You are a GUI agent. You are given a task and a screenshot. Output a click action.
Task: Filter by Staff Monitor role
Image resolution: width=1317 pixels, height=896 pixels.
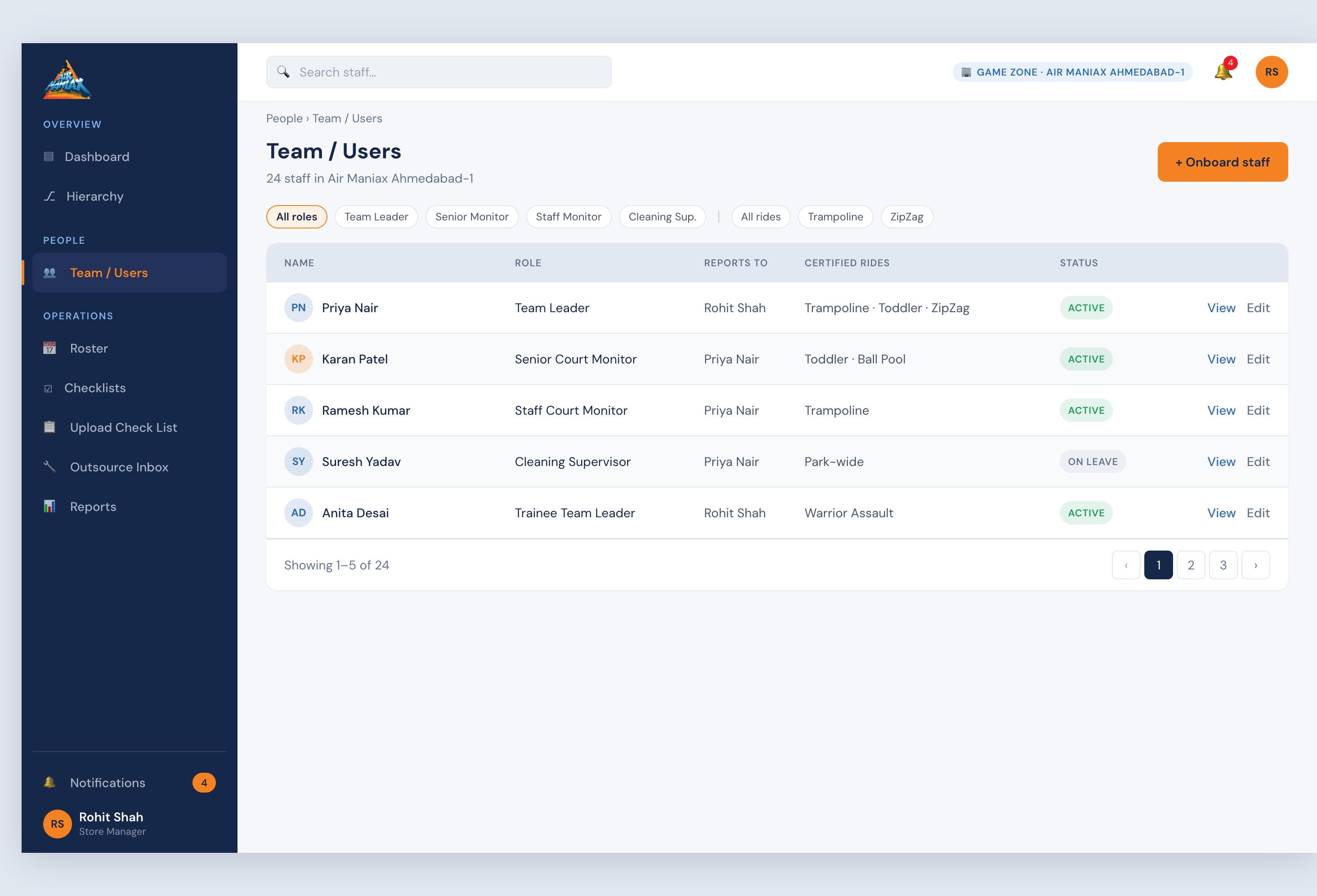click(x=569, y=216)
